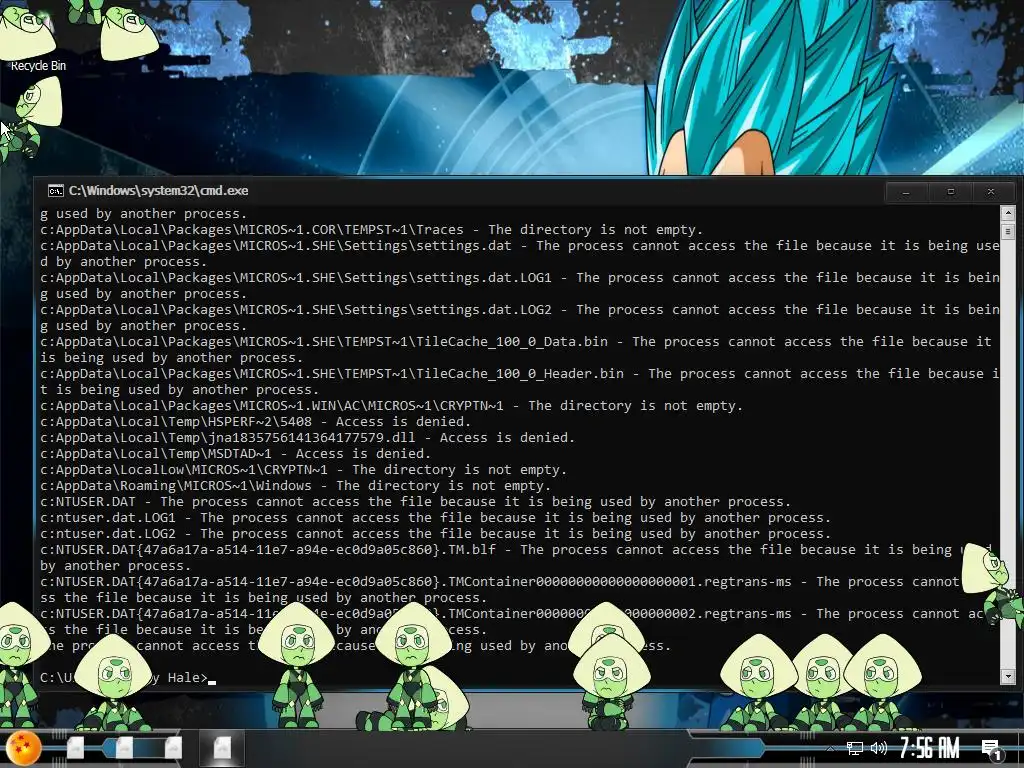Maximize the cmd.exe window
Image resolution: width=1024 pixels, height=768 pixels.
[950, 192]
